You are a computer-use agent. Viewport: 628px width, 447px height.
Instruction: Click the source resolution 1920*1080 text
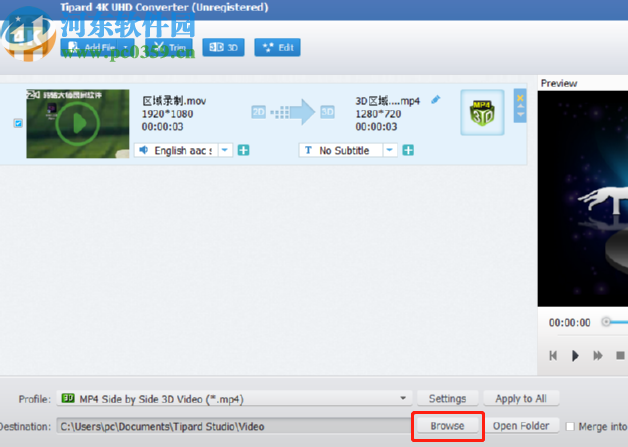tap(167, 114)
